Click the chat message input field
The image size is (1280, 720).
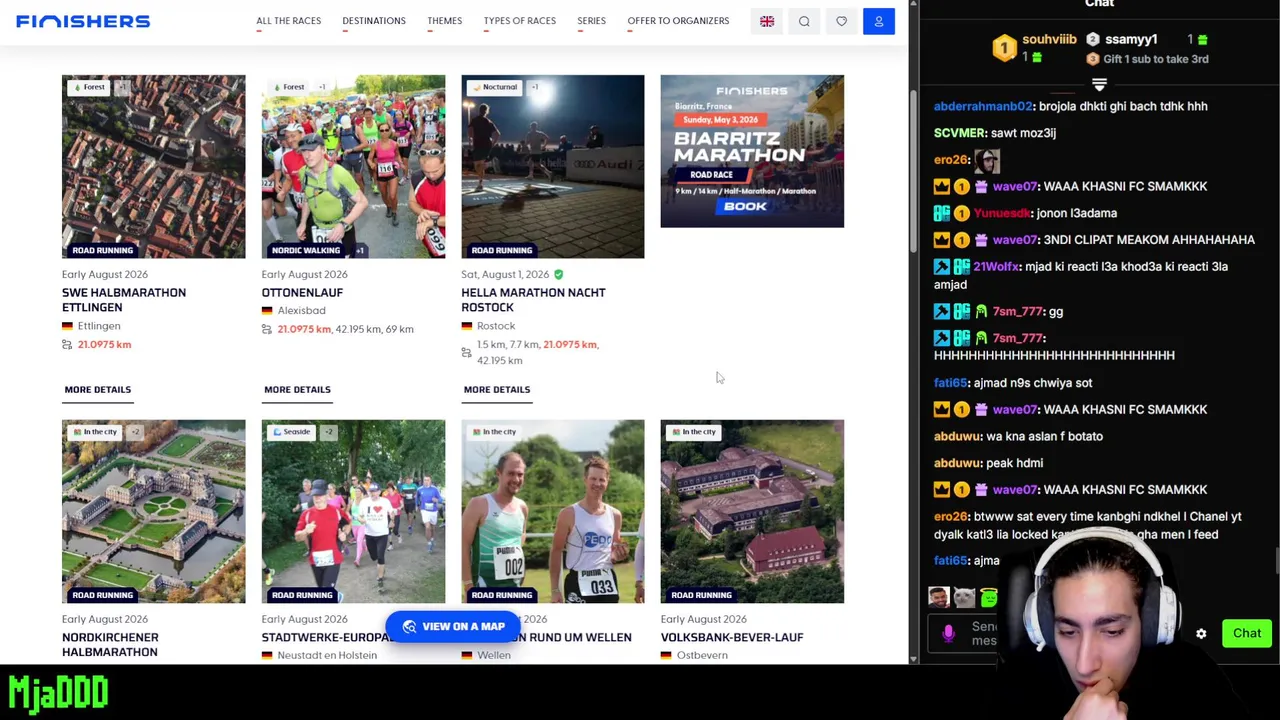984,633
